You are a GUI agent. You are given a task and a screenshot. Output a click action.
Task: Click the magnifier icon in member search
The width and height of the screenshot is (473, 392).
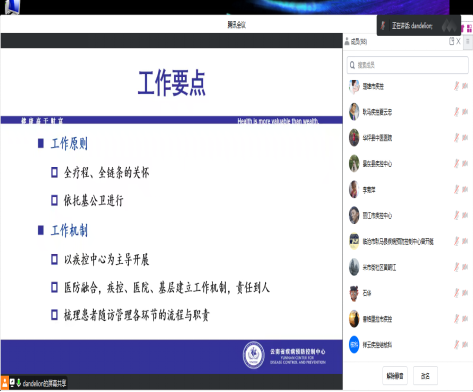click(352, 65)
